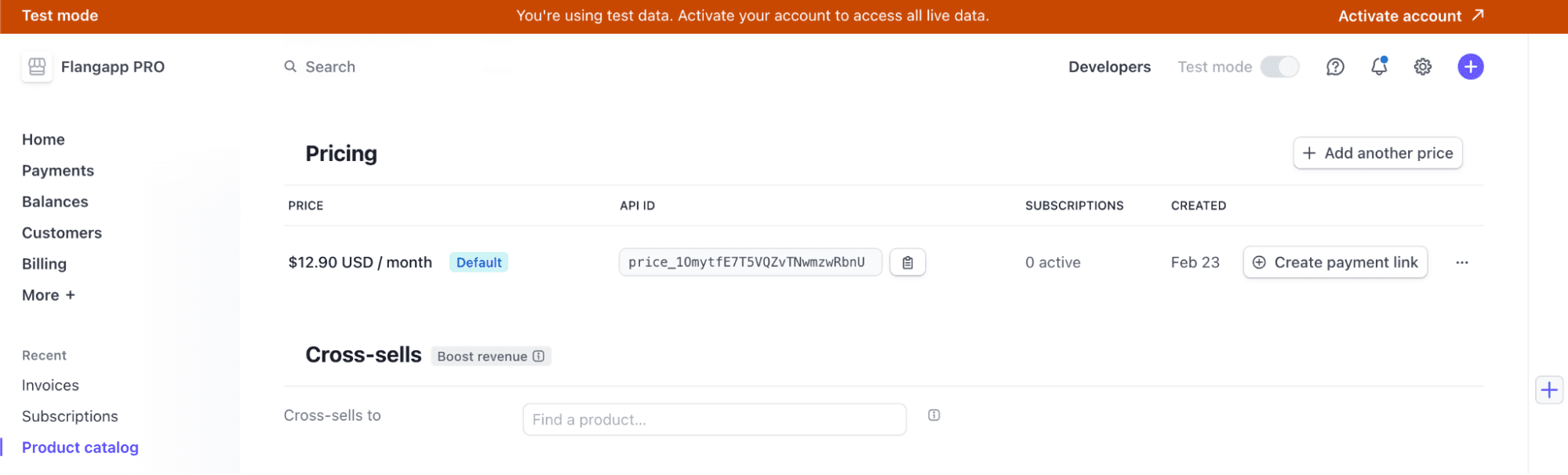Click the Activate account link

[x=1410, y=16]
